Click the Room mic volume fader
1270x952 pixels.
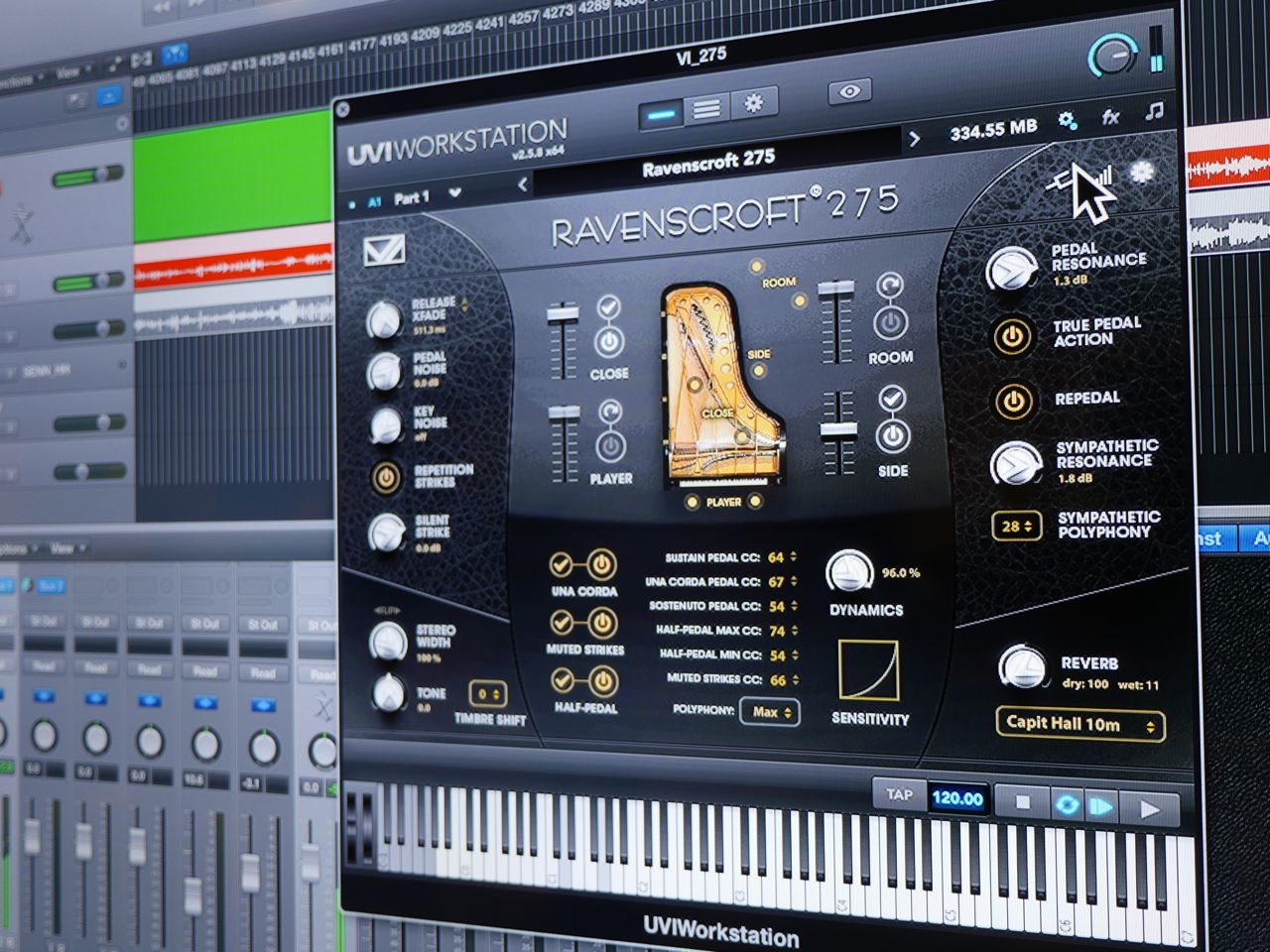tap(835, 289)
